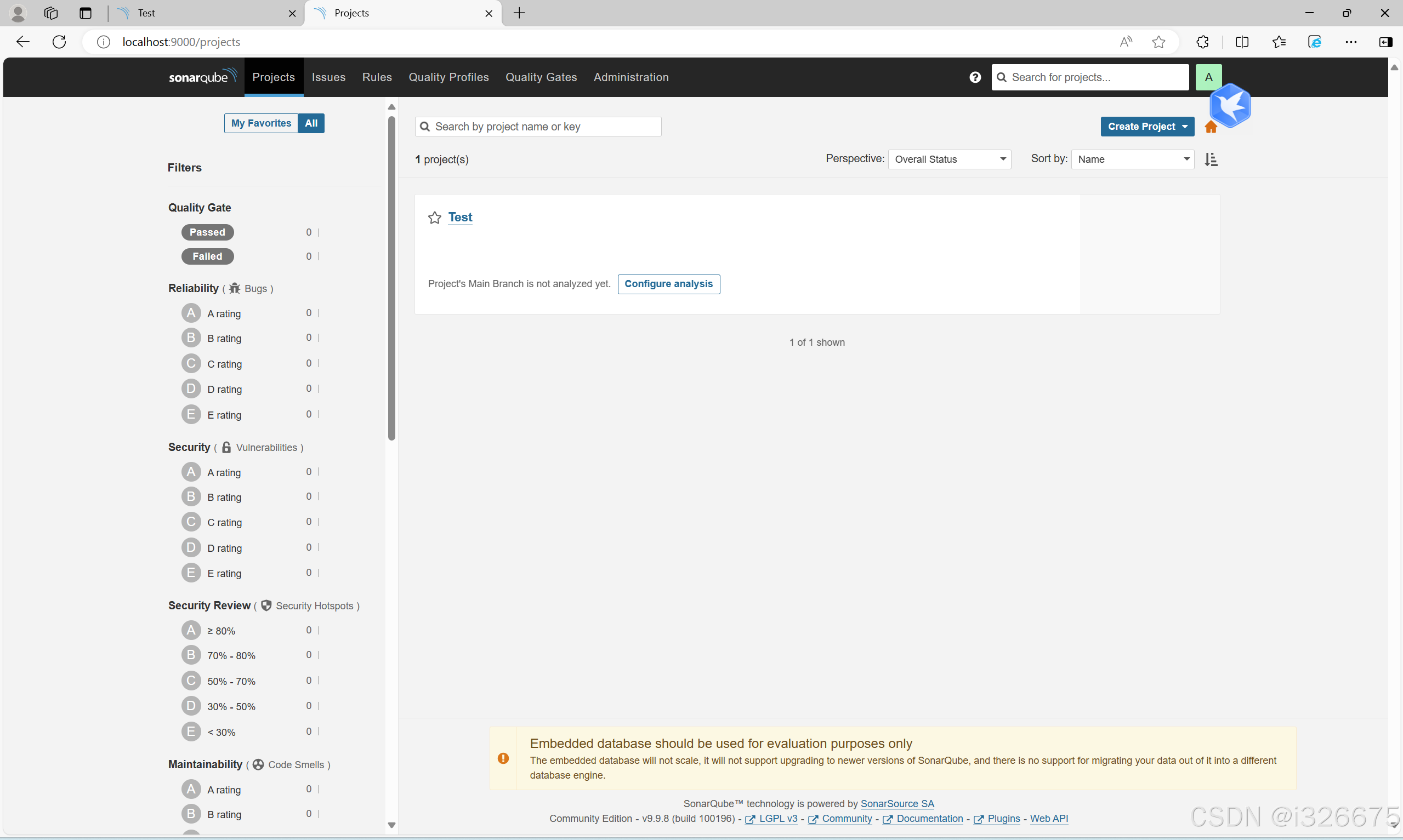
Task: Open browser Extensions icon
Action: coord(1202,42)
